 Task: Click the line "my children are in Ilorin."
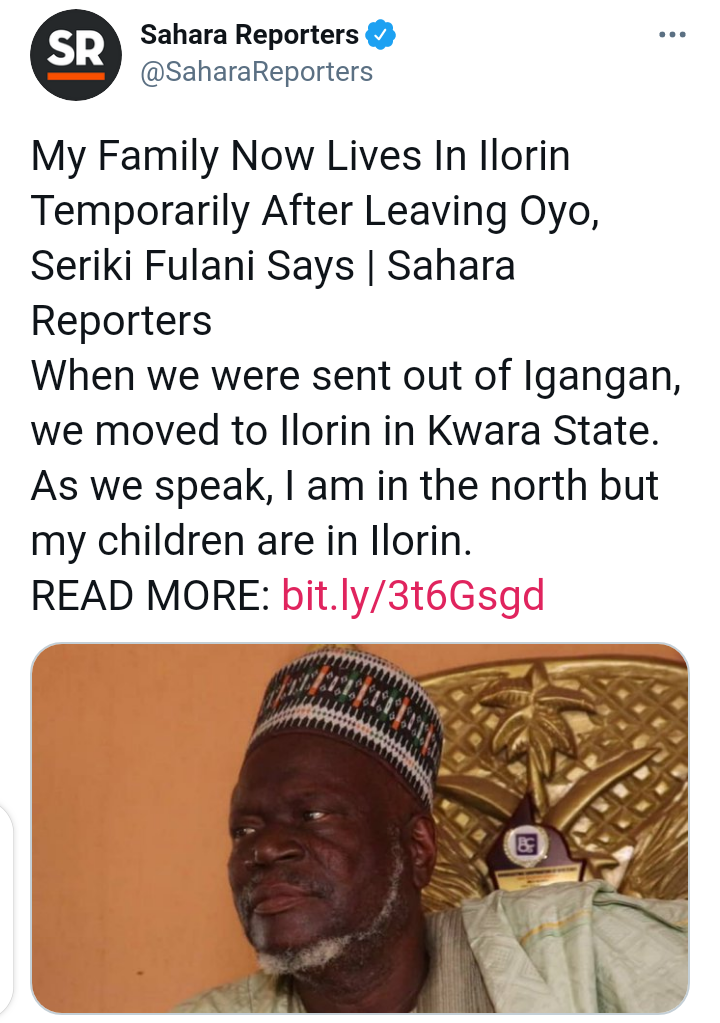[251, 541]
